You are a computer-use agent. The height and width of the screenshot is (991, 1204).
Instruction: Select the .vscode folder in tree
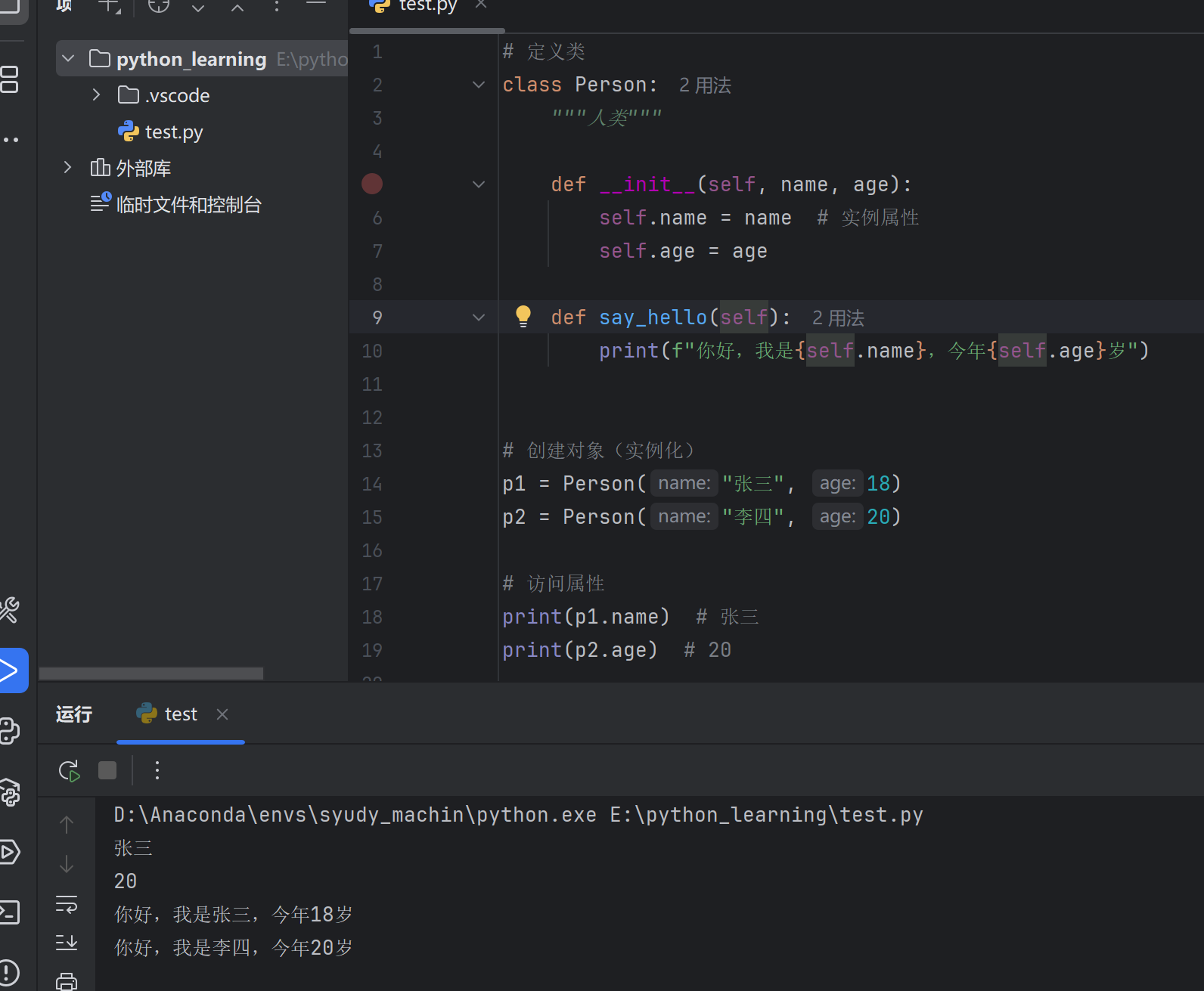coord(164,95)
